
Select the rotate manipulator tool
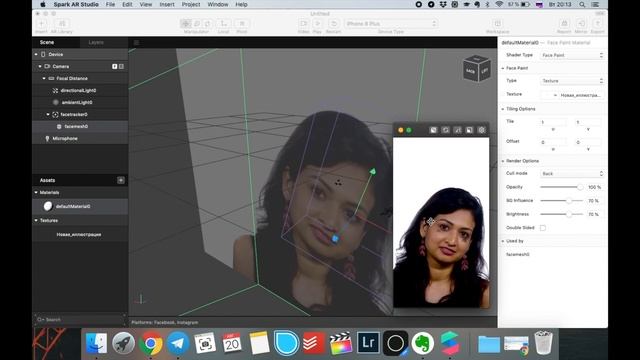pyautogui.click(x=197, y=24)
